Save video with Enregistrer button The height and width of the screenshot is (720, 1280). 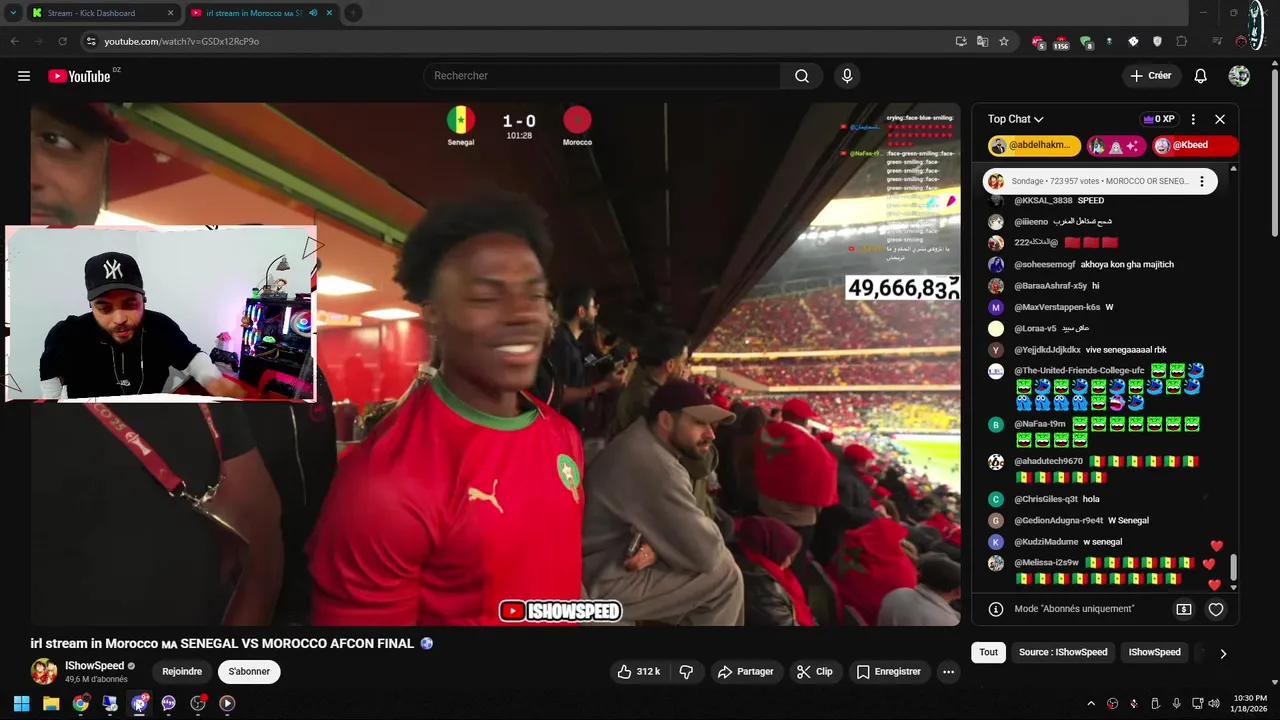pos(889,672)
